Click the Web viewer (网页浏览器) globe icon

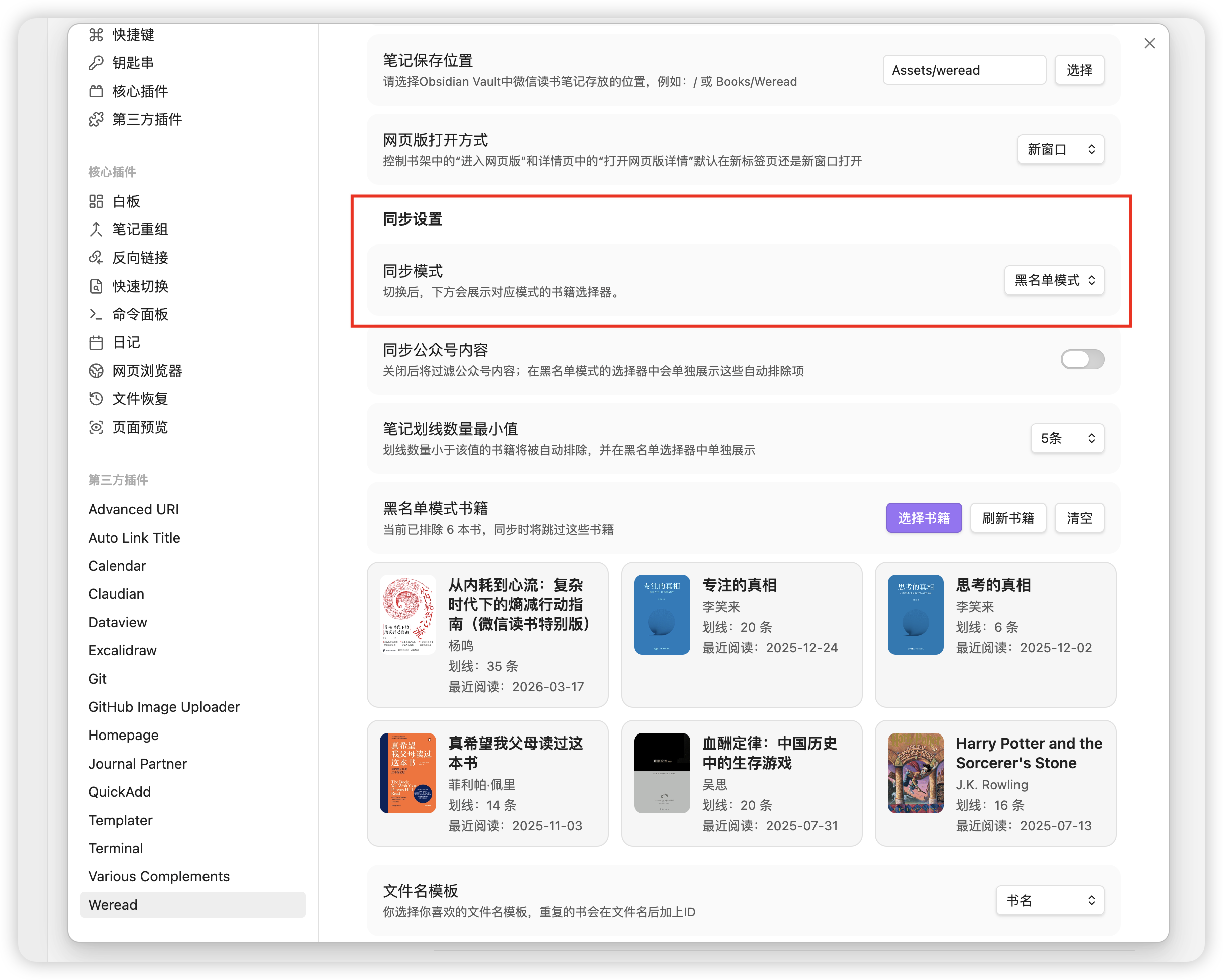96,371
